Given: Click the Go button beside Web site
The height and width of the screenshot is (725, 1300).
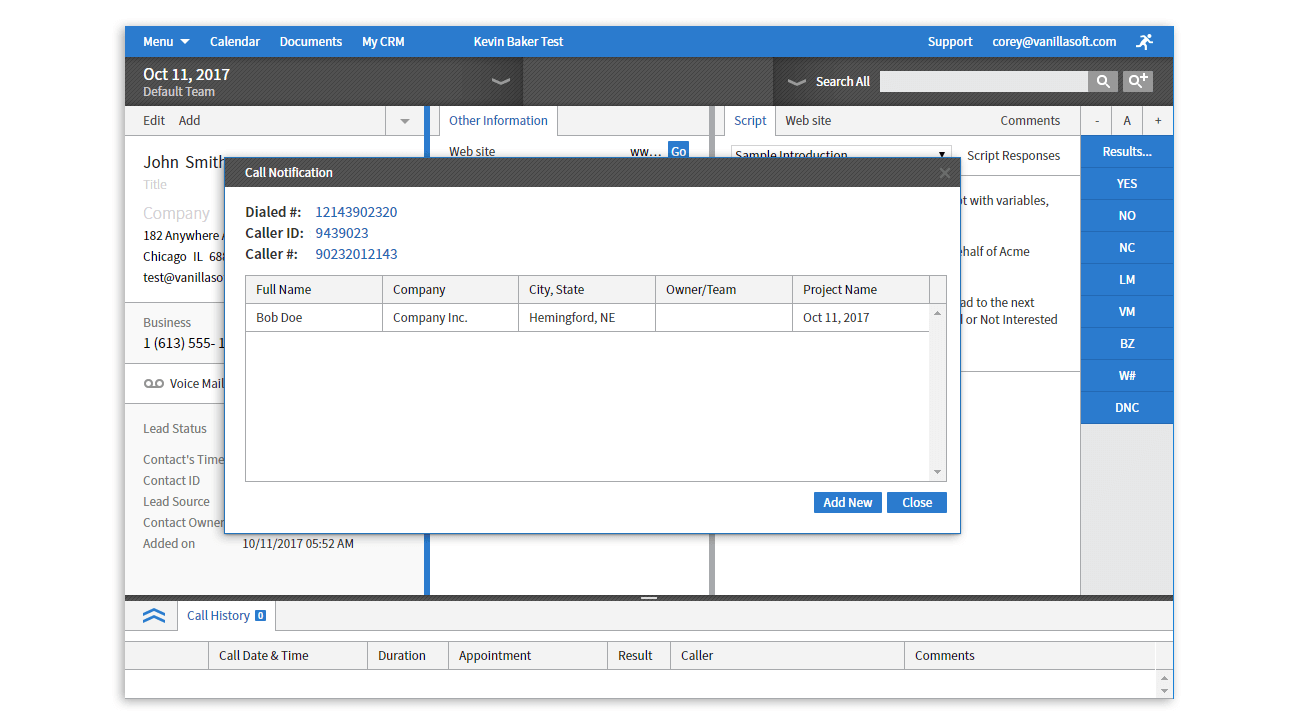Looking at the screenshot, I should click(x=678, y=151).
